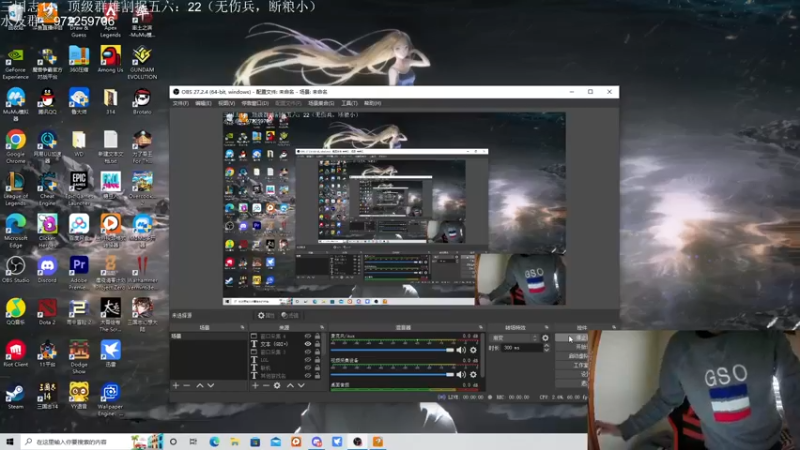Open Epic Games Launcher desktop shortcut
Viewport: 800px width, 450px height.
(79, 189)
